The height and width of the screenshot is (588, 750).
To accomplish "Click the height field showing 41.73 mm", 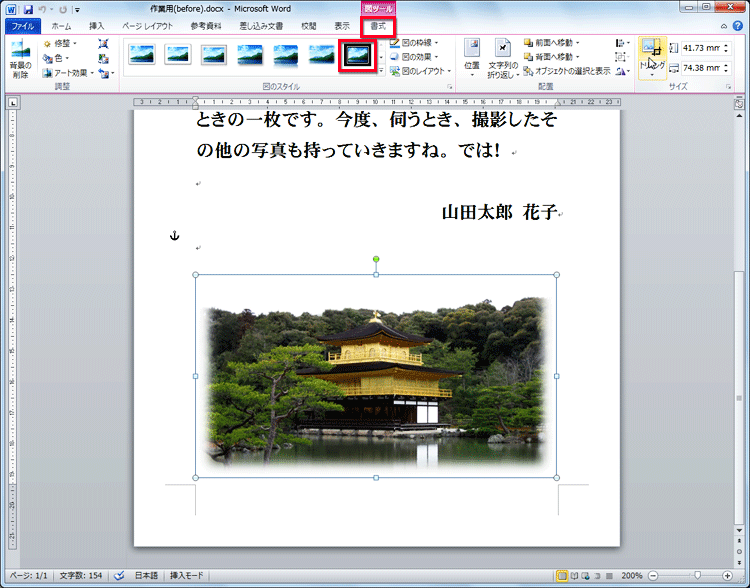I will [702, 48].
